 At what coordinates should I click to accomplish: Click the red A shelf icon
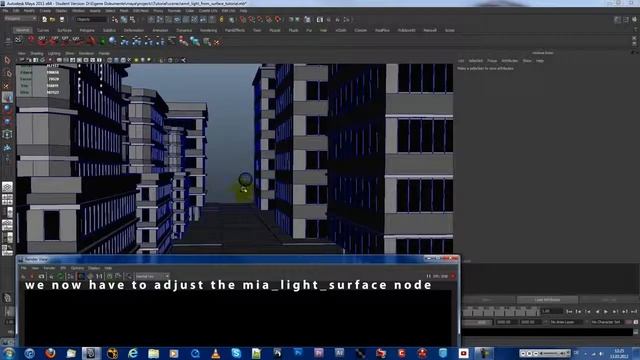(91, 40)
